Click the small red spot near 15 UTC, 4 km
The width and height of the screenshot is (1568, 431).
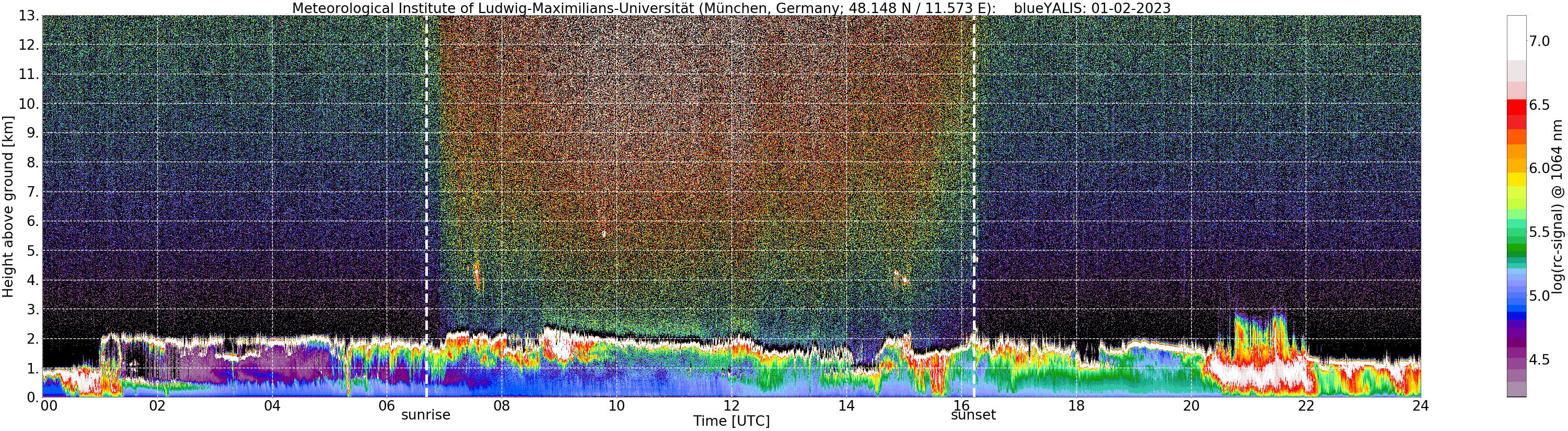[x=905, y=280]
